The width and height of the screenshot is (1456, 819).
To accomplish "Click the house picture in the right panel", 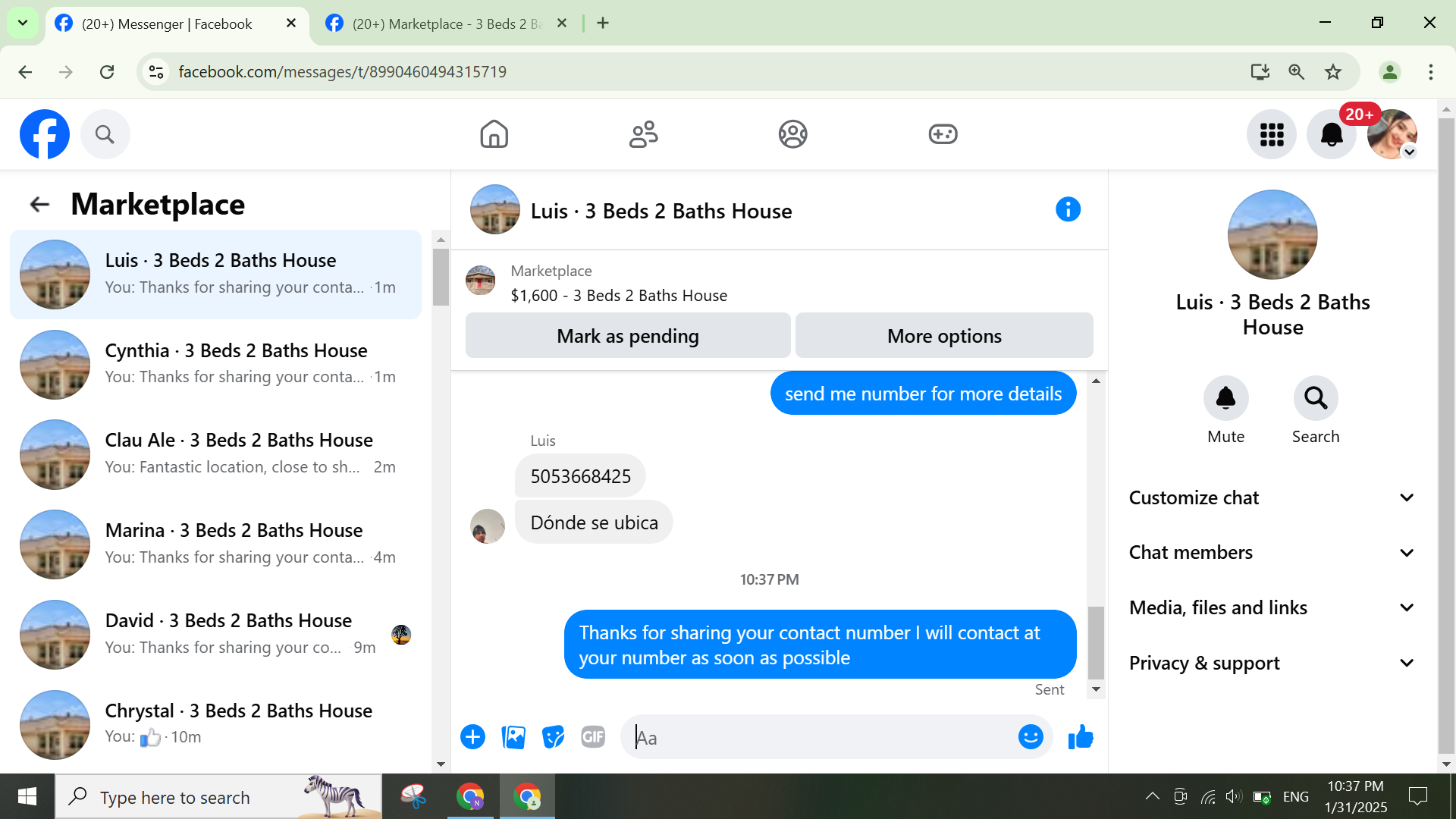I will (x=1272, y=234).
